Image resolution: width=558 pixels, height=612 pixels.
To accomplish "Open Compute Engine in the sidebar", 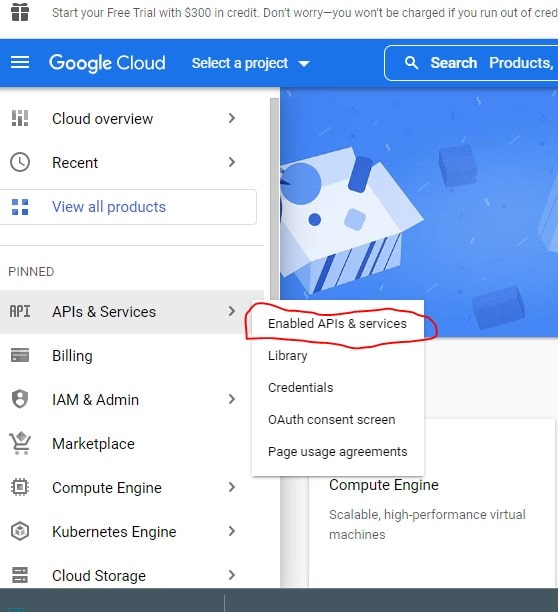I will [132, 487].
